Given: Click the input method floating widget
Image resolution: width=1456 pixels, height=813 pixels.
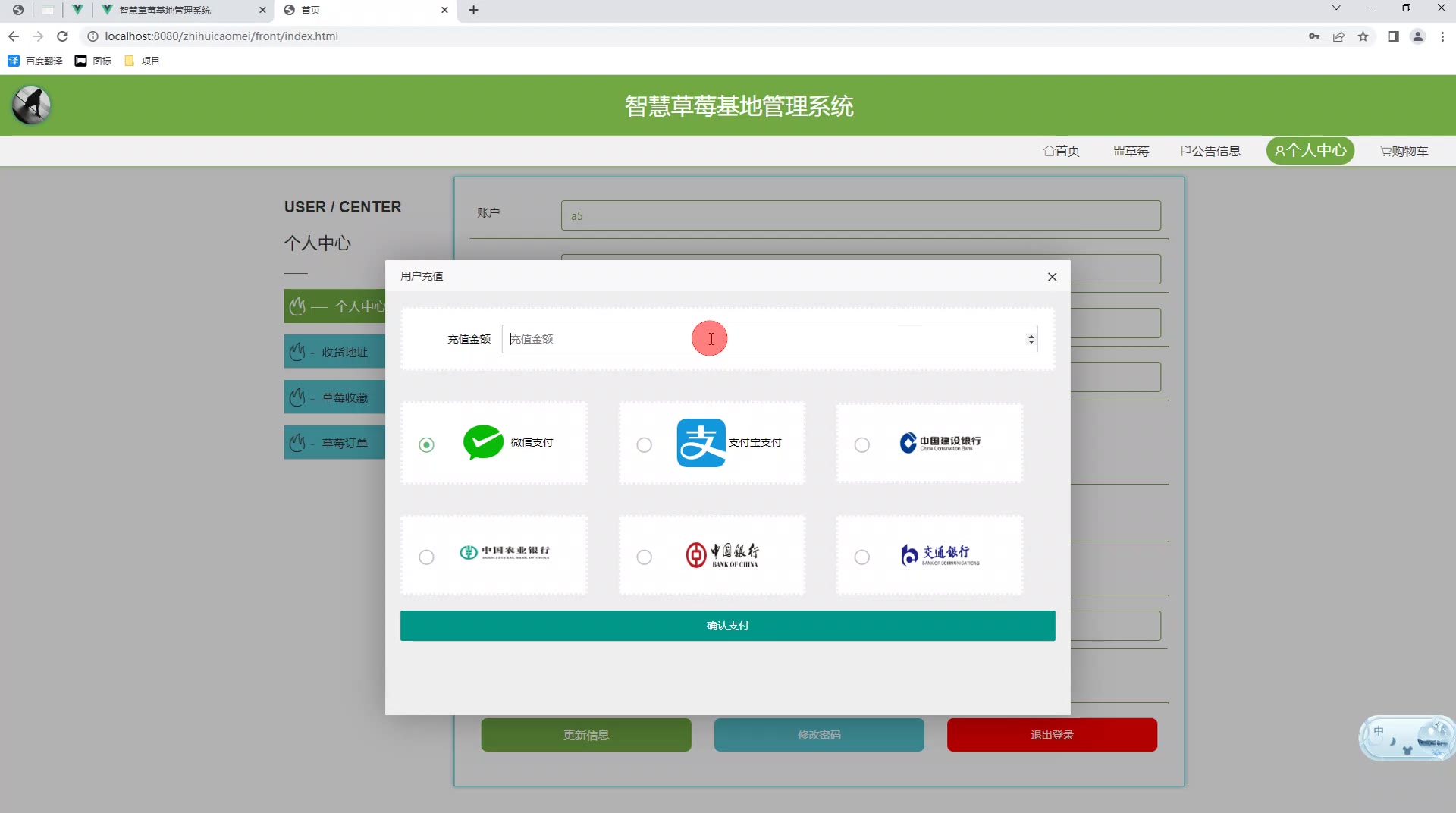Looking at the screenshot, I should click(x=1407, y=737).
